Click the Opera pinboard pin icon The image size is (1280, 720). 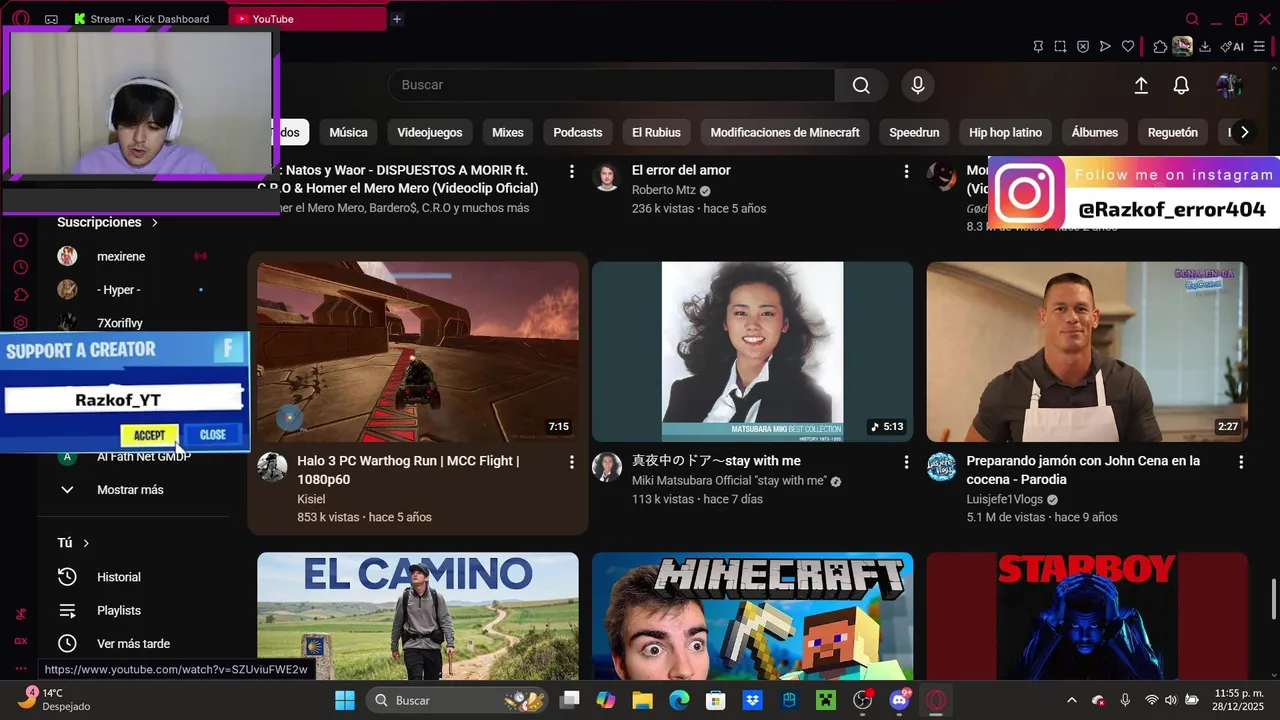coord(1038,46)
